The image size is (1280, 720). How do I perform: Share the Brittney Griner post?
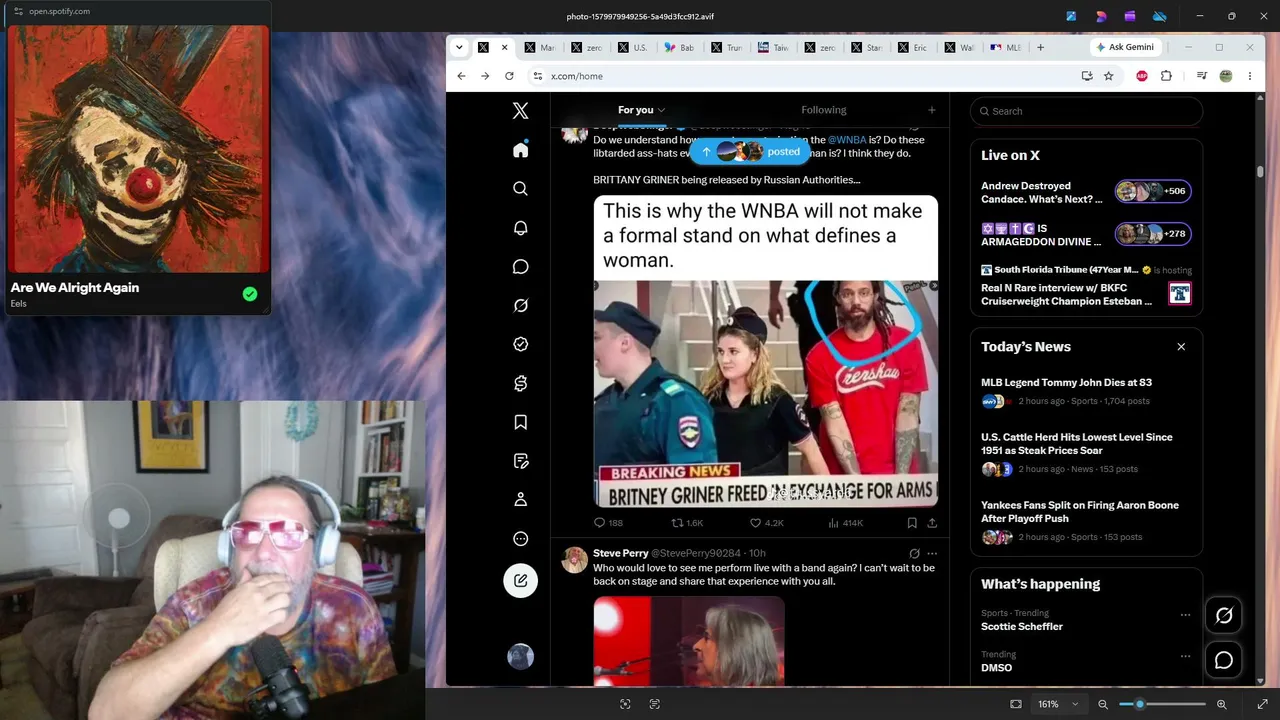coord(932,523)
